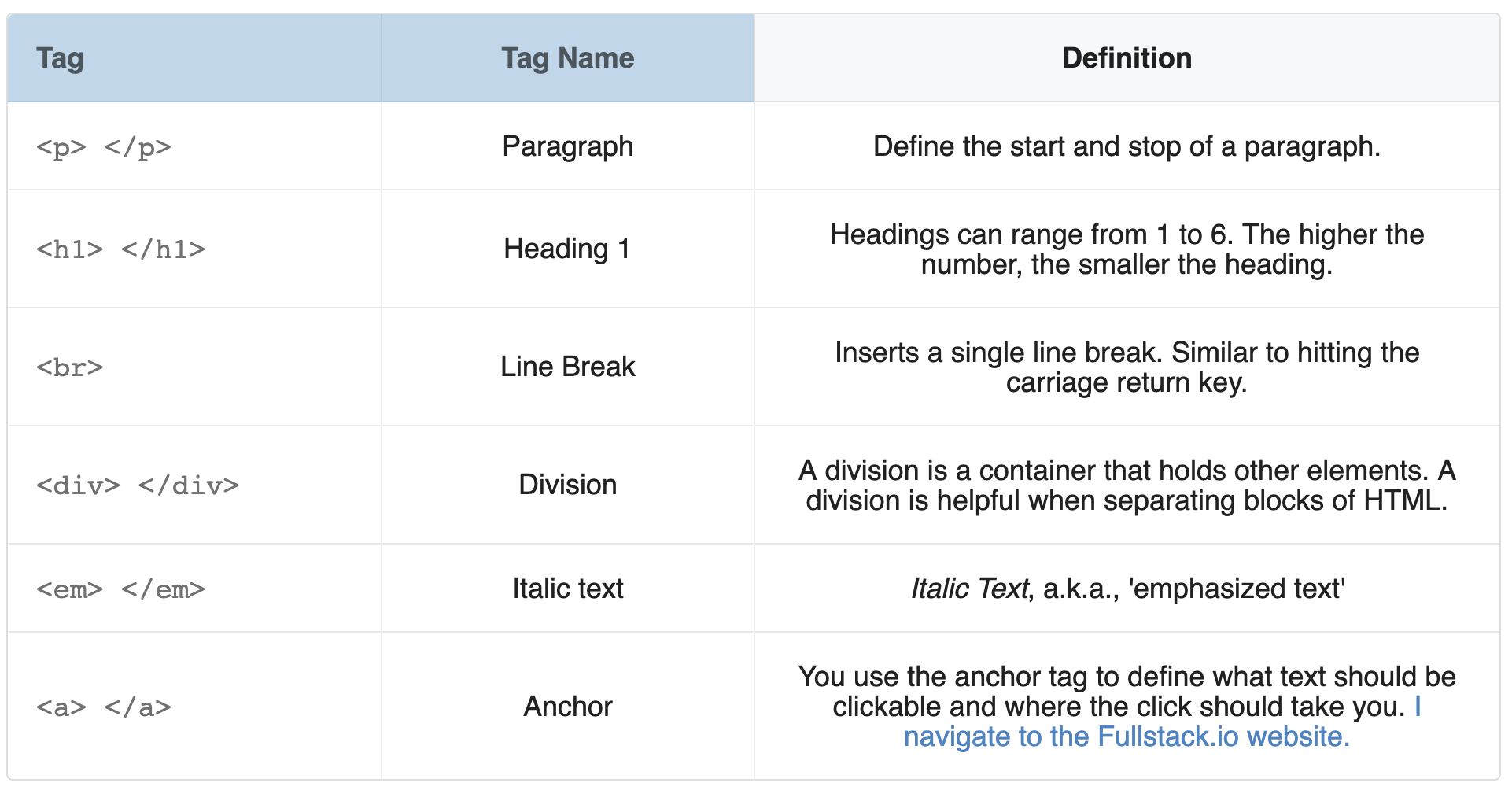The width and height of the screenshot is (1512, 790).
Task: Click the <a> </a> tag code
Action: [104, 707]
